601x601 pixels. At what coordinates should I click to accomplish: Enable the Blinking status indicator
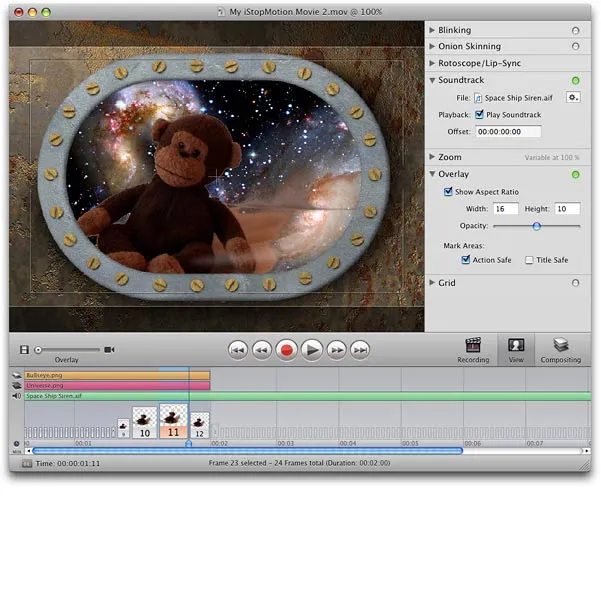[575, 30]
